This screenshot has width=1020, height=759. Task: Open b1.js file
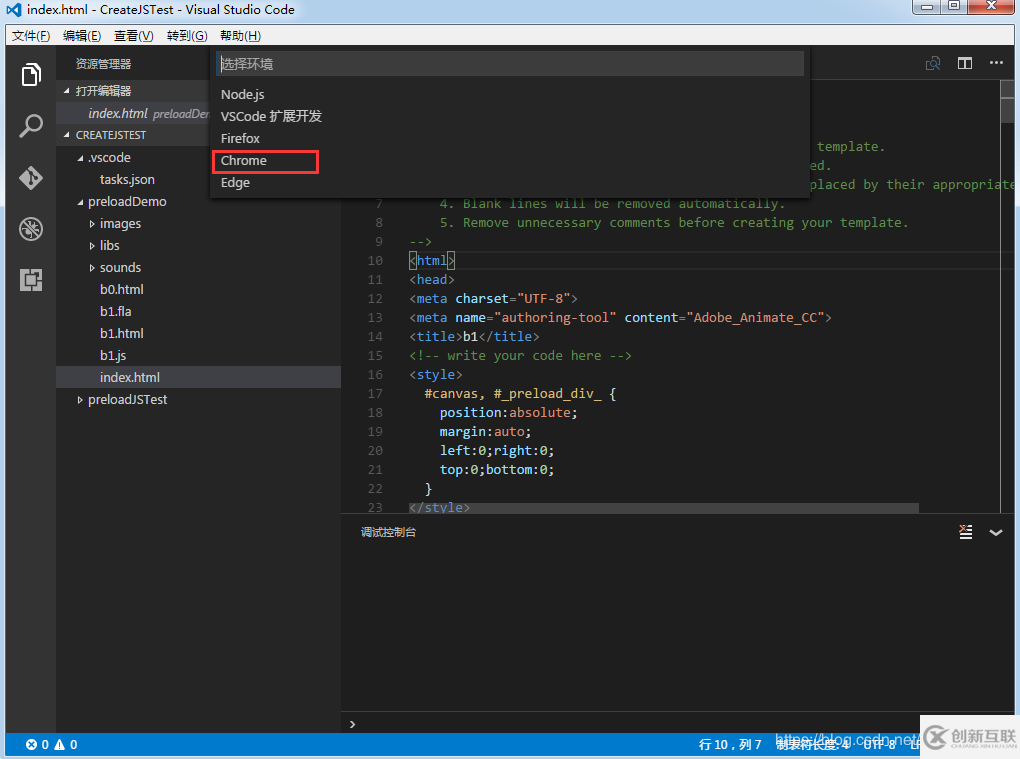click(113, 356)
